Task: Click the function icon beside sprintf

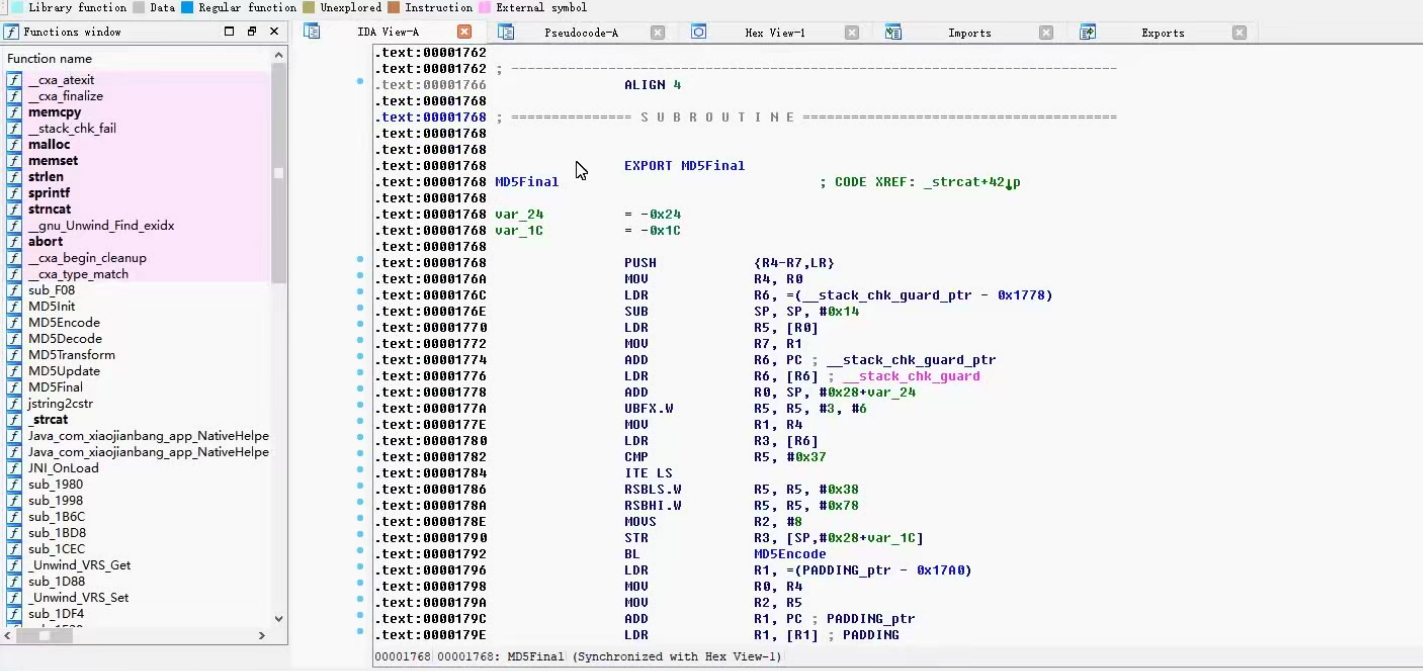Action: pyautogui.click(x=14, y=193)
